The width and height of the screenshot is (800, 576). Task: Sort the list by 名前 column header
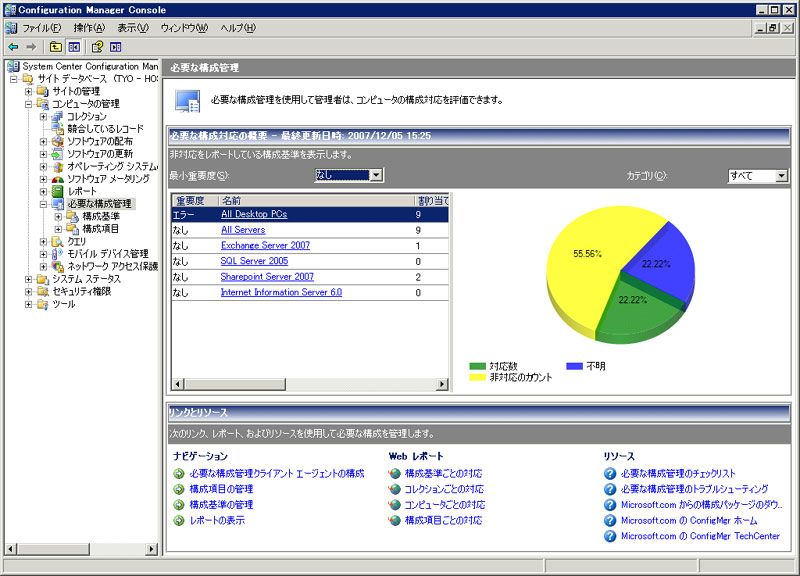(316, 201)
